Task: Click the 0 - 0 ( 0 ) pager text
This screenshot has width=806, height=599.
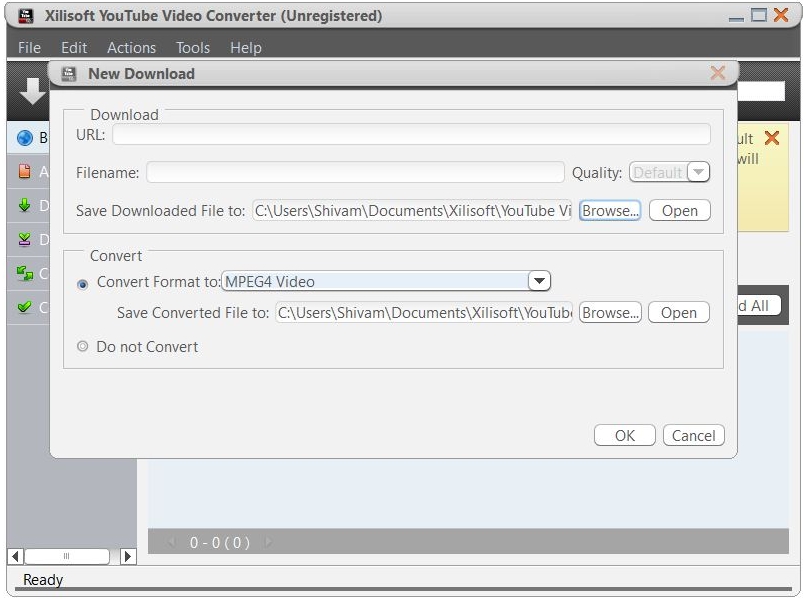Action: pyautogui.click(x=219, y=542)
